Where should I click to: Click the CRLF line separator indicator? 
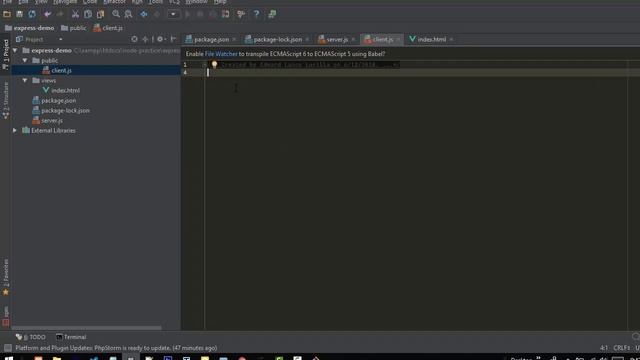[x=622, y=348]
